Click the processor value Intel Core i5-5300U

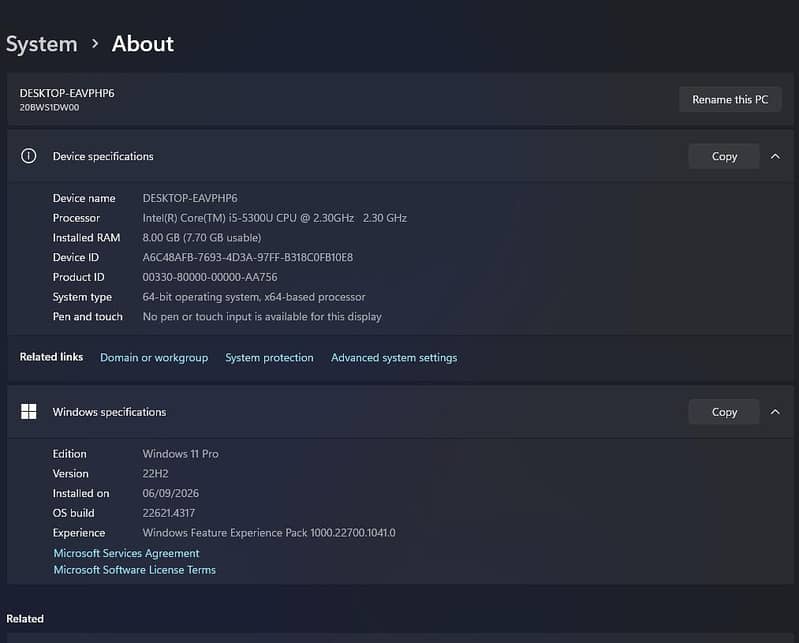(x=275, y=218)
